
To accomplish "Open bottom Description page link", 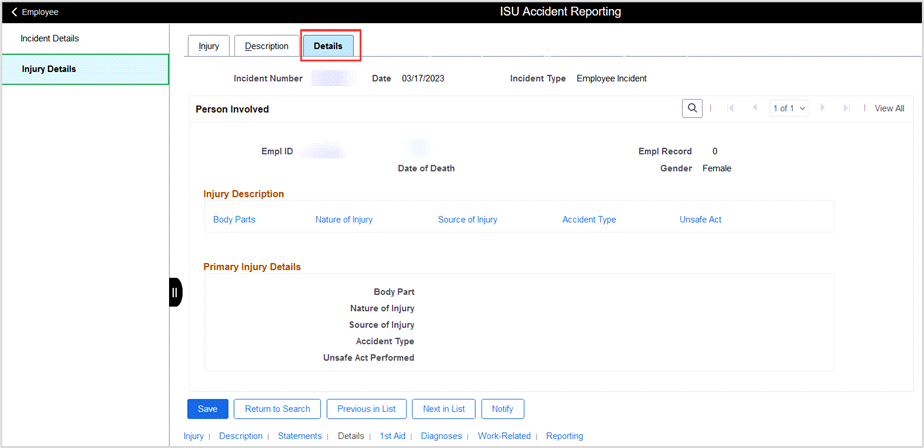I will [240, 436].
